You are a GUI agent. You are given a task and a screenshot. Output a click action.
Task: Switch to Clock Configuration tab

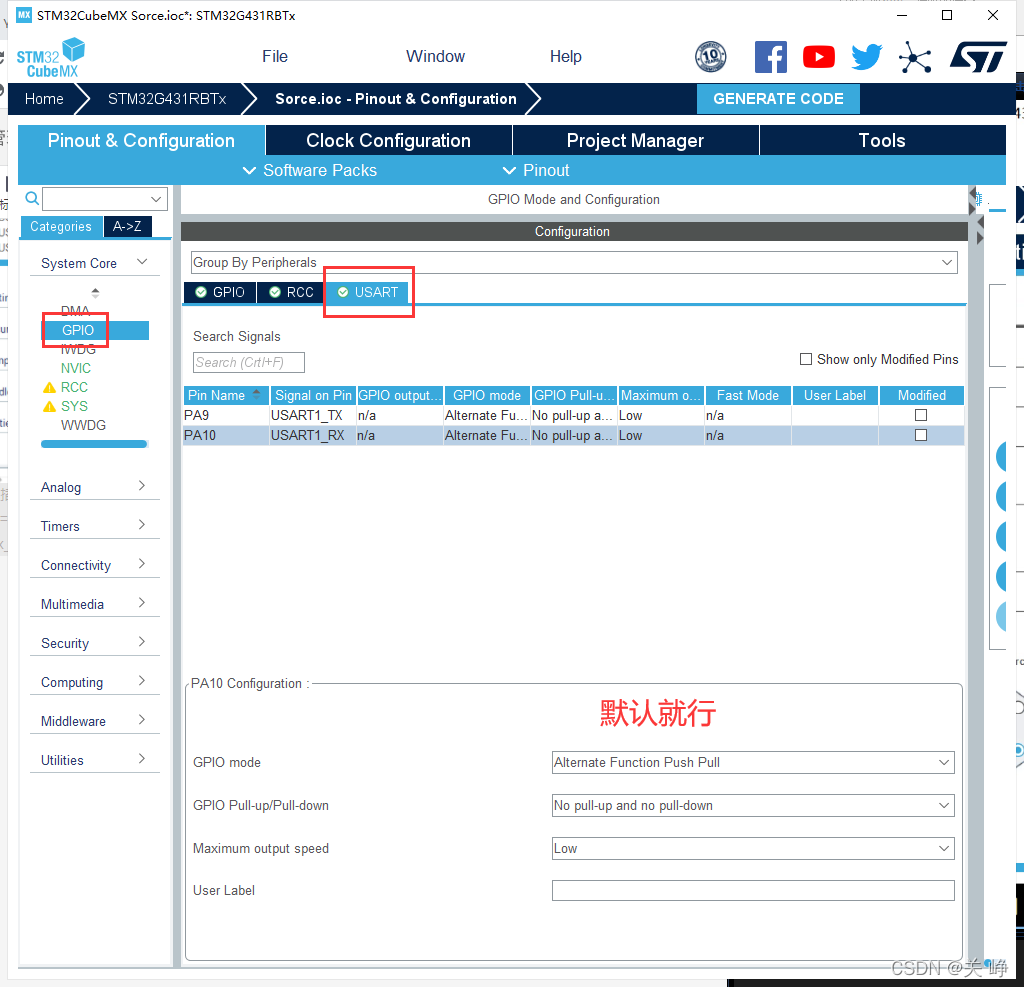point(389,140)
